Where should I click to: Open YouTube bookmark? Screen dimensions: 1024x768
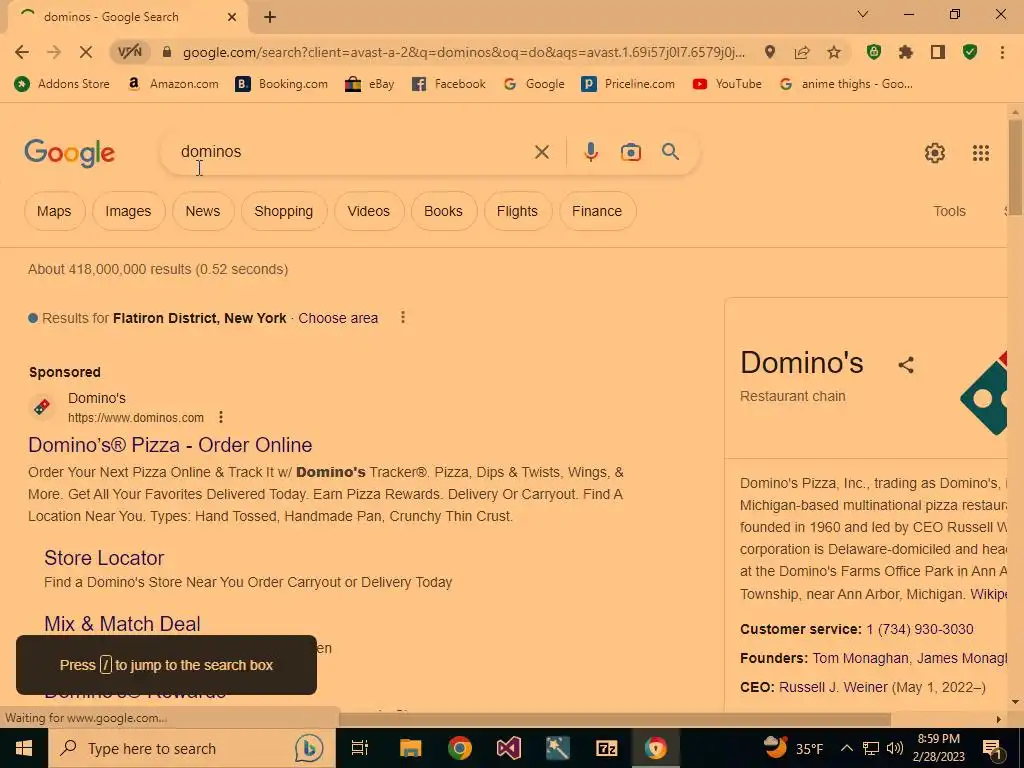(728, 84)
